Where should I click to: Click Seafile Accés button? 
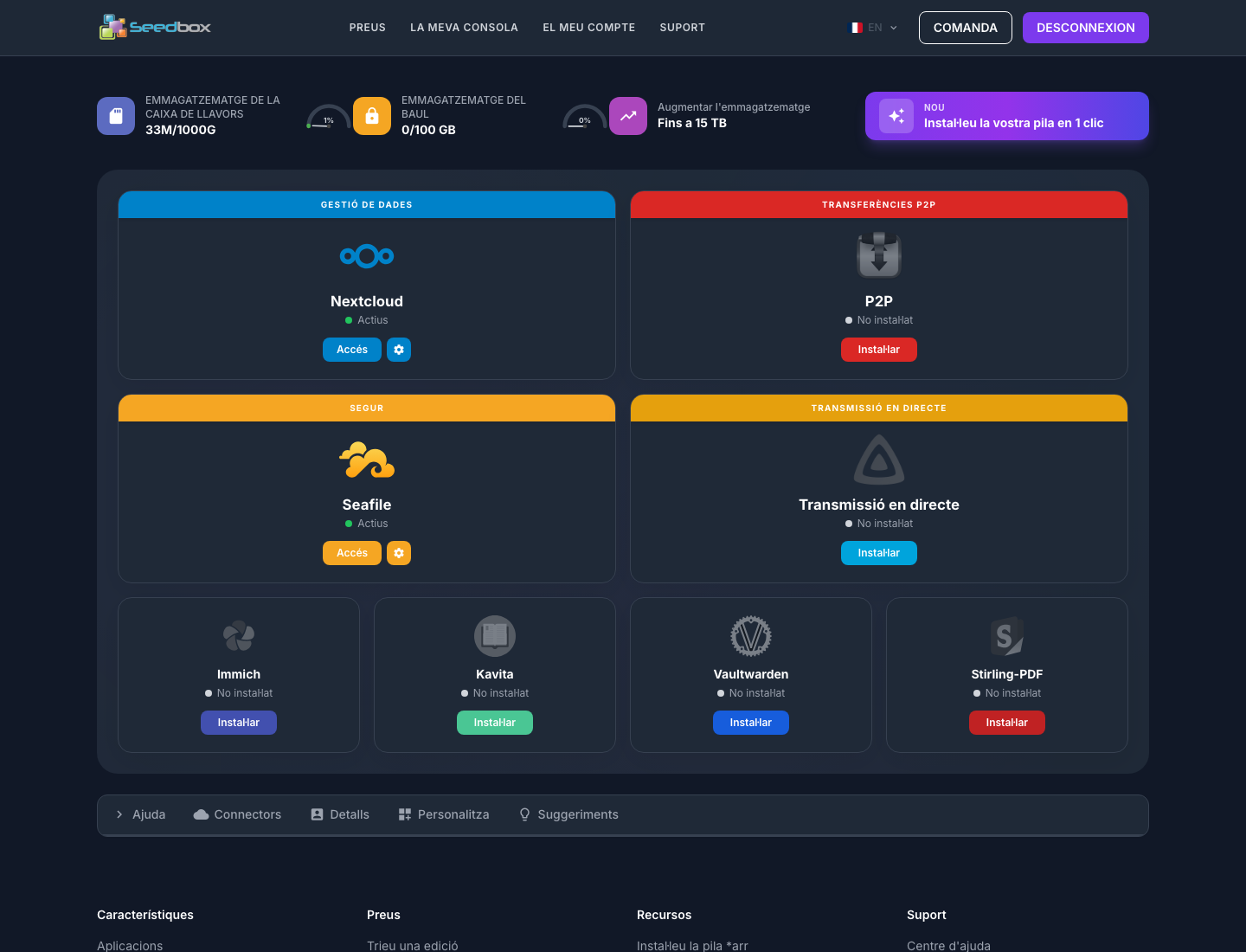352,553
